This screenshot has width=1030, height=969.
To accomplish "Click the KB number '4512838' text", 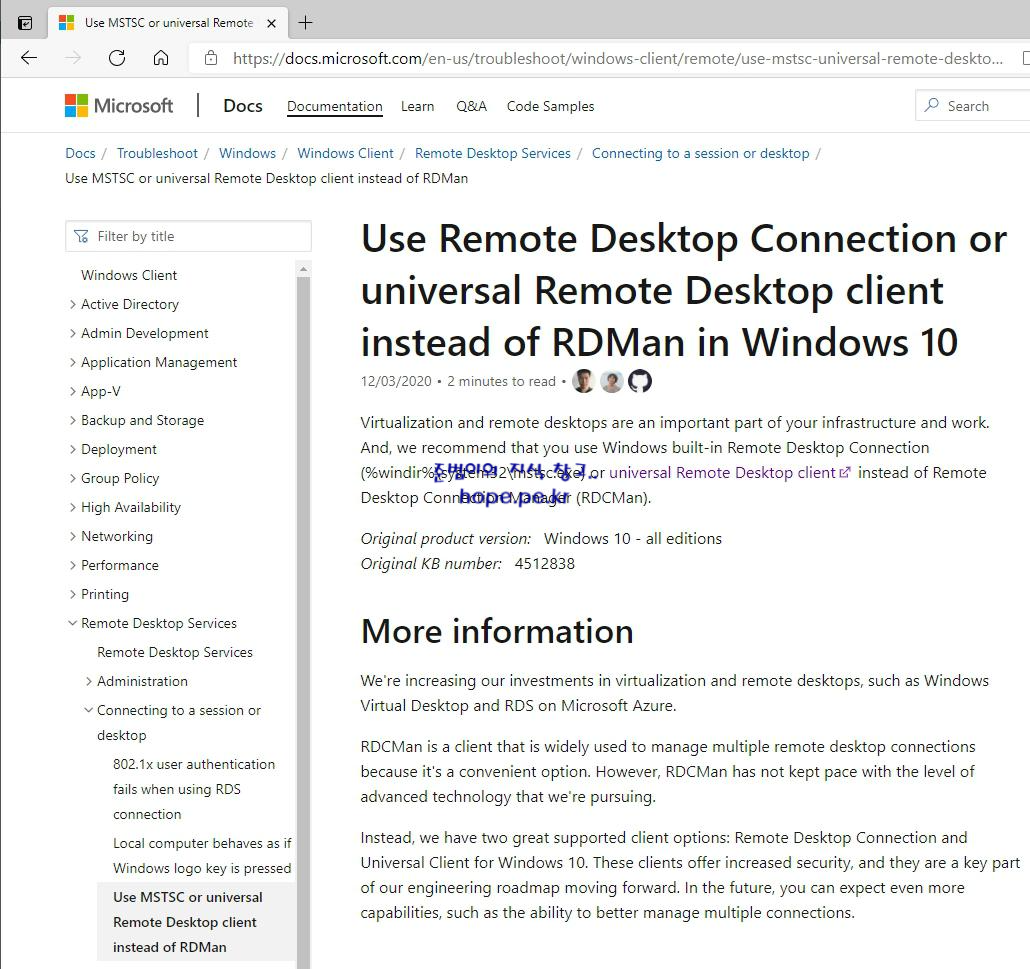I will (x=545, y=564).
